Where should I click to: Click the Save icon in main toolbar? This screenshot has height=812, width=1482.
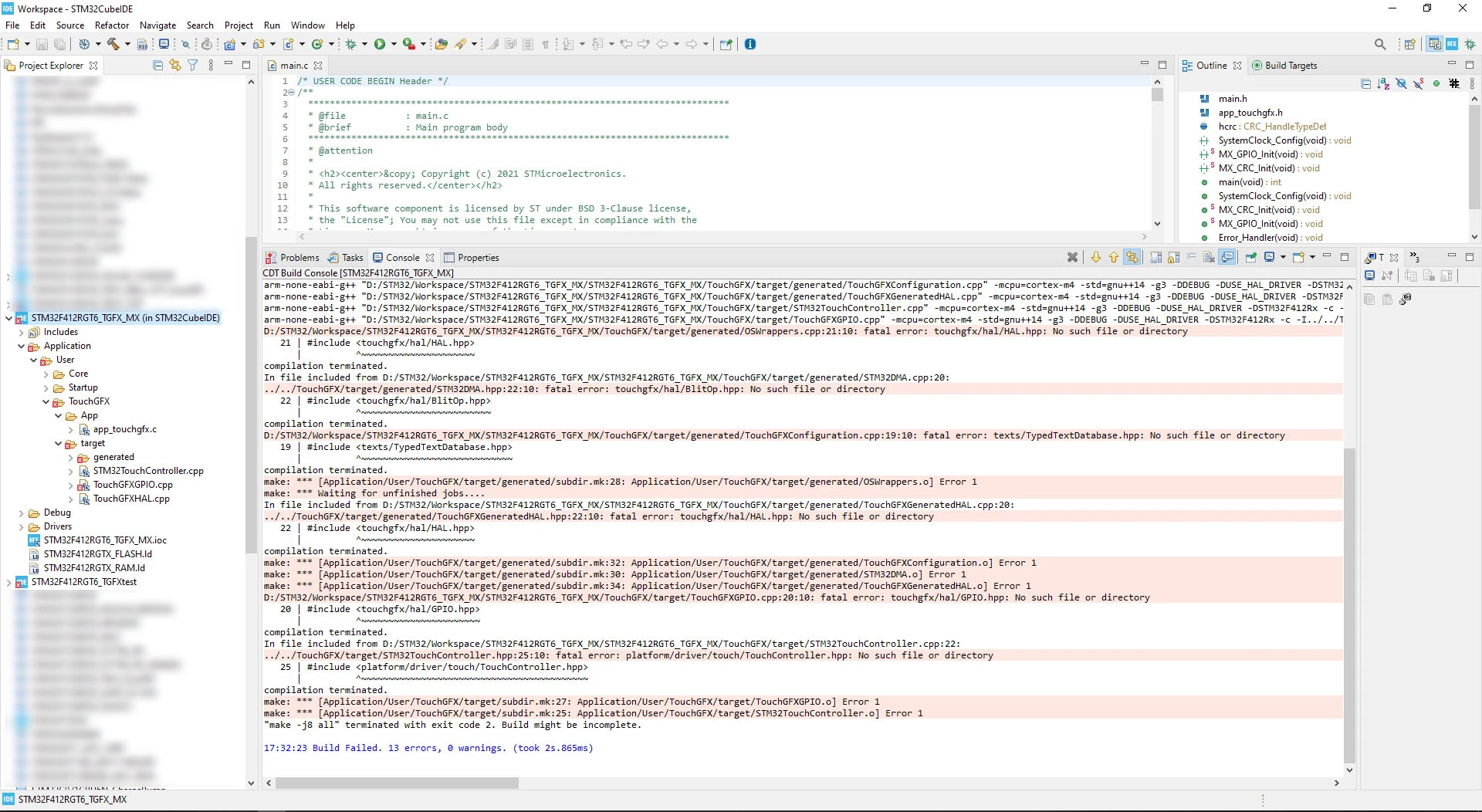pos(42,44)
